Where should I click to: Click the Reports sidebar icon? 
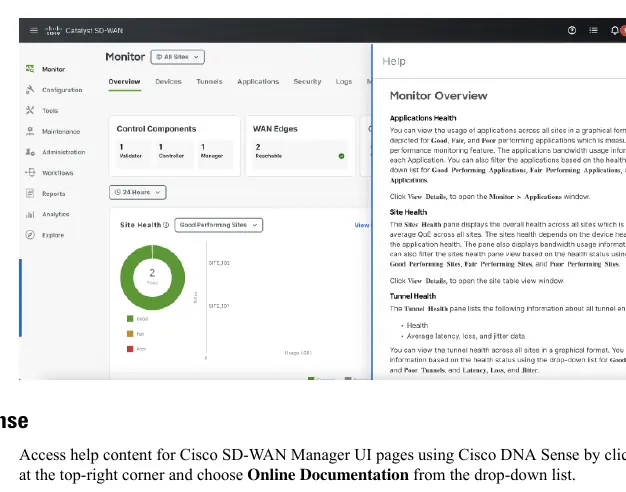click(x=30, y=193)
